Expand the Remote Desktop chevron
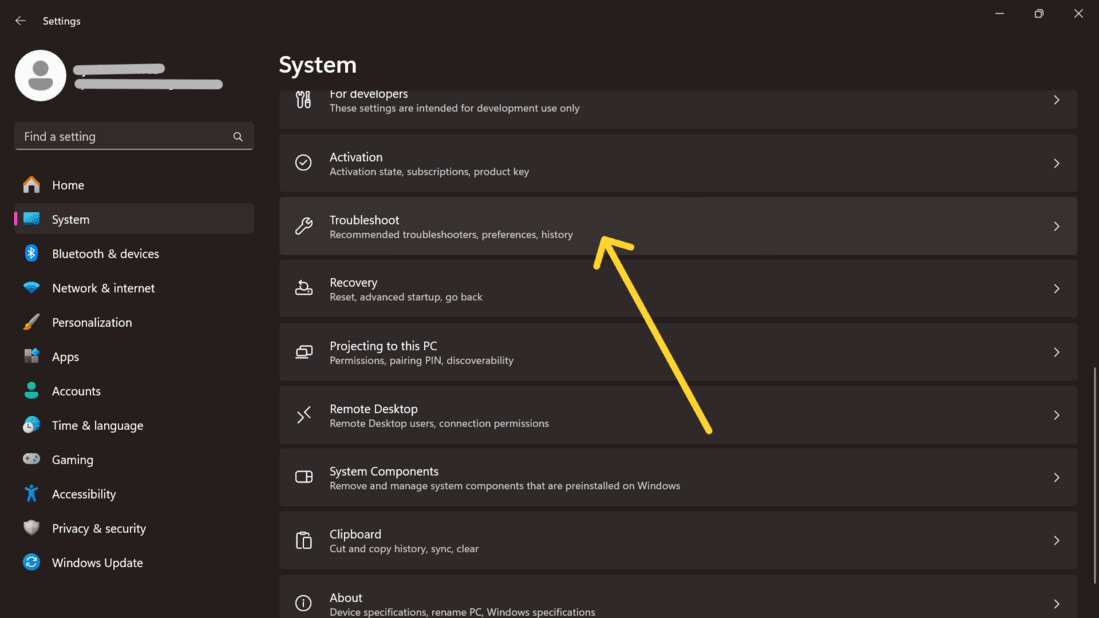 (1056, 415)
